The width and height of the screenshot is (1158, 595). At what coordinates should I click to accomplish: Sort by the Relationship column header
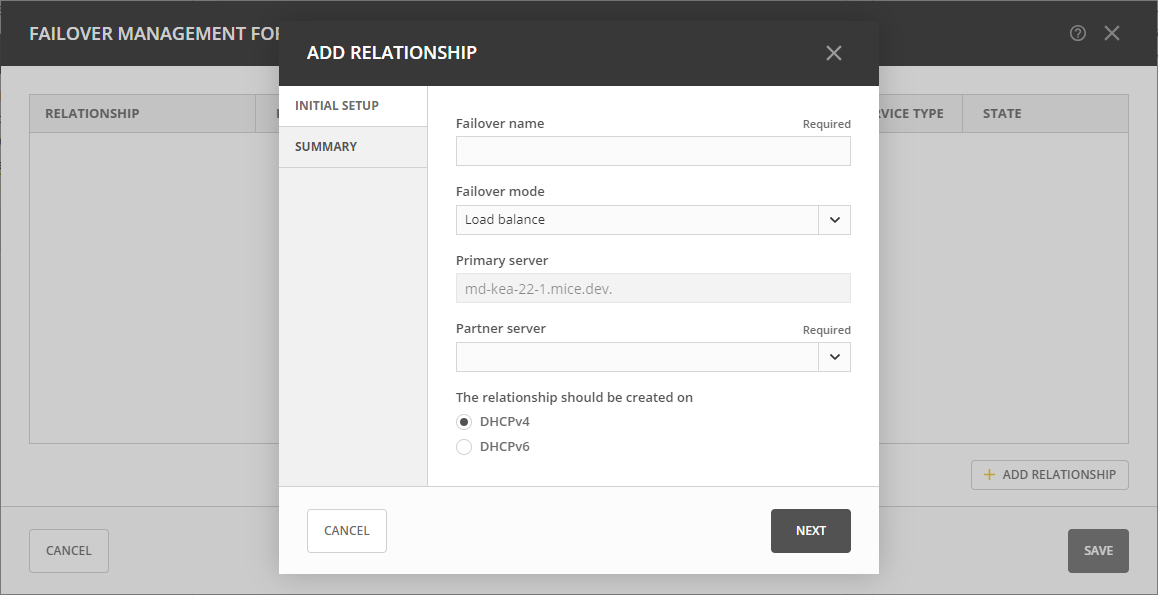pyautogui.click(x=92, y=114)
